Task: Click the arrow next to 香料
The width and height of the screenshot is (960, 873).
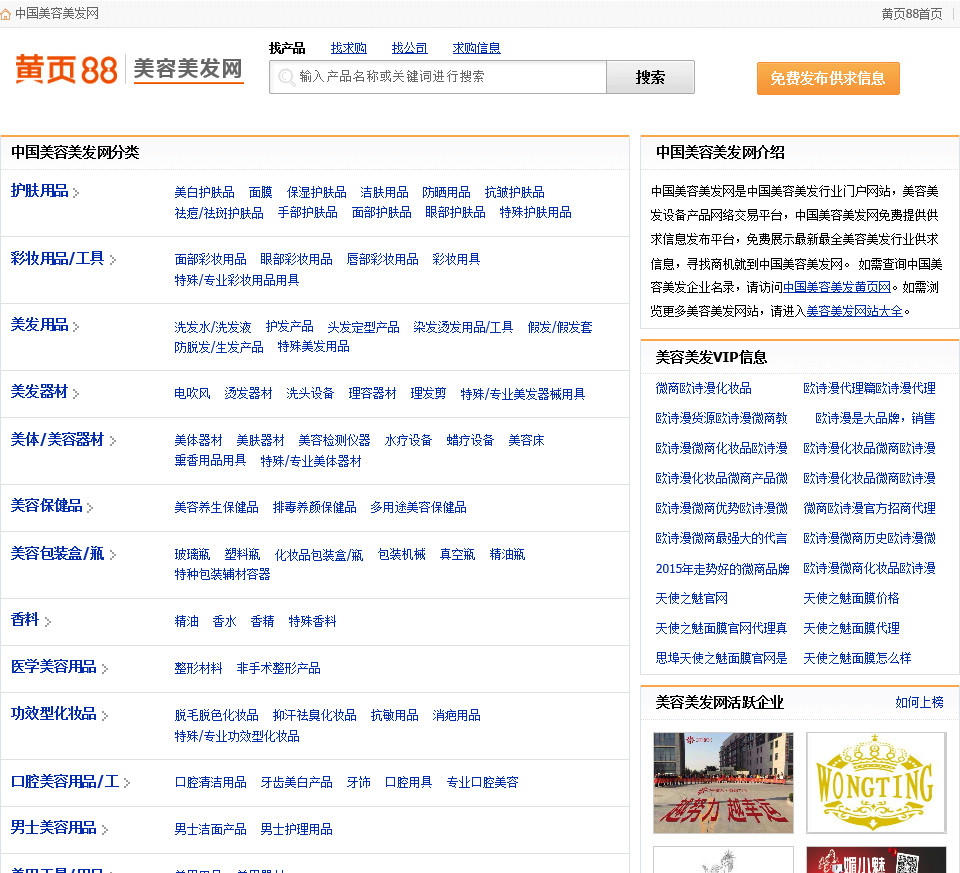Action: point(48,622)
